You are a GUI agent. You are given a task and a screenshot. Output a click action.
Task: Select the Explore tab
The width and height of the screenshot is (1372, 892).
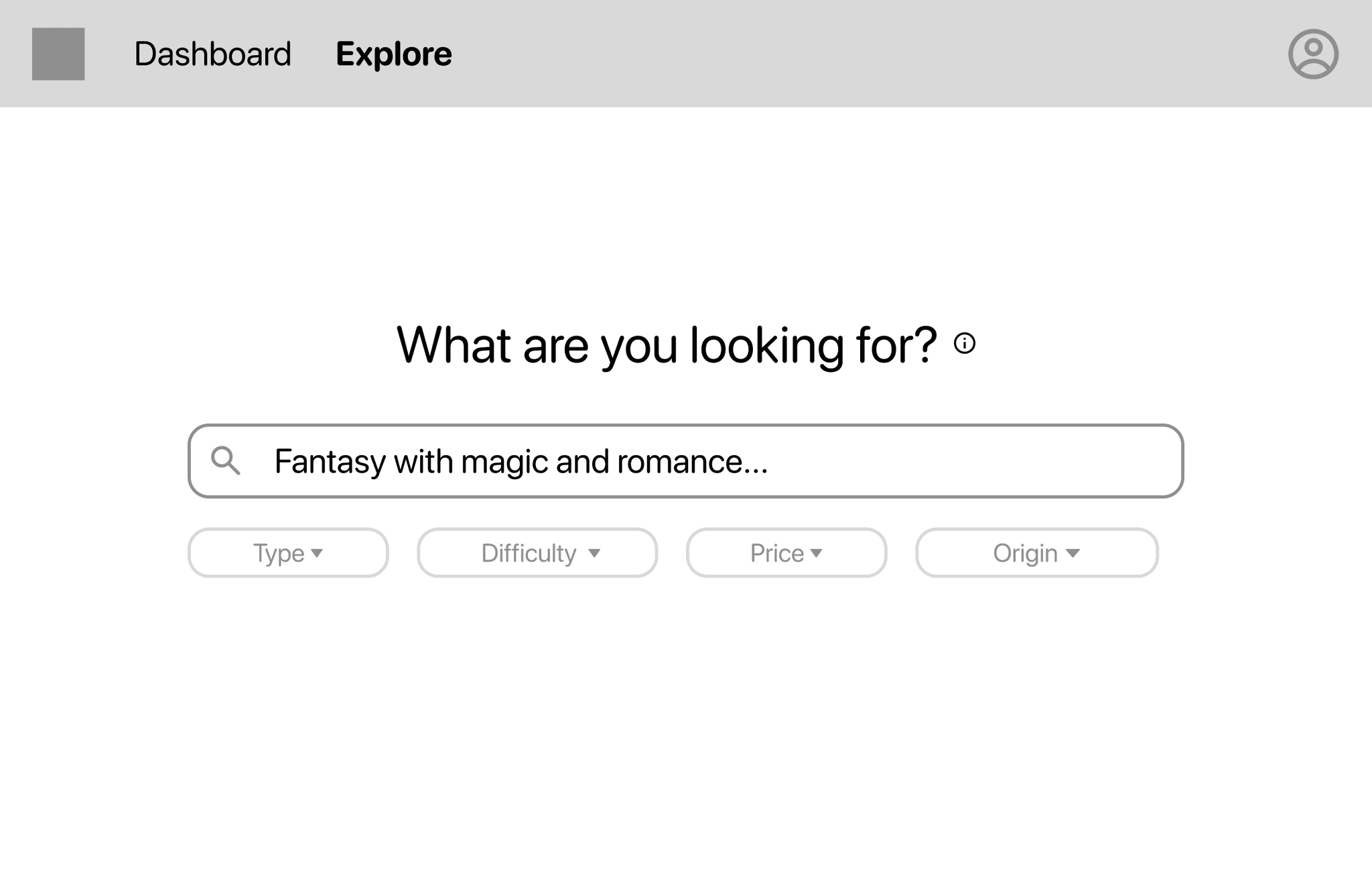tap(393, 54)
